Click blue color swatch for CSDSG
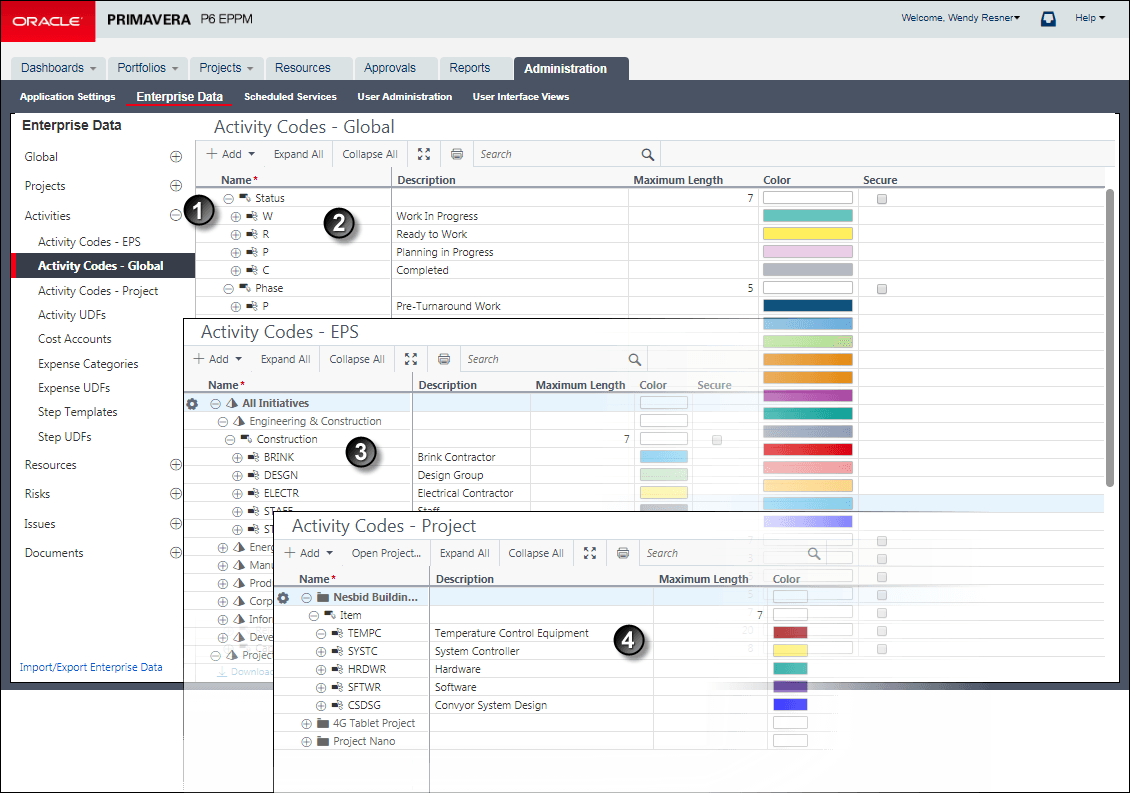 point(791,704)
